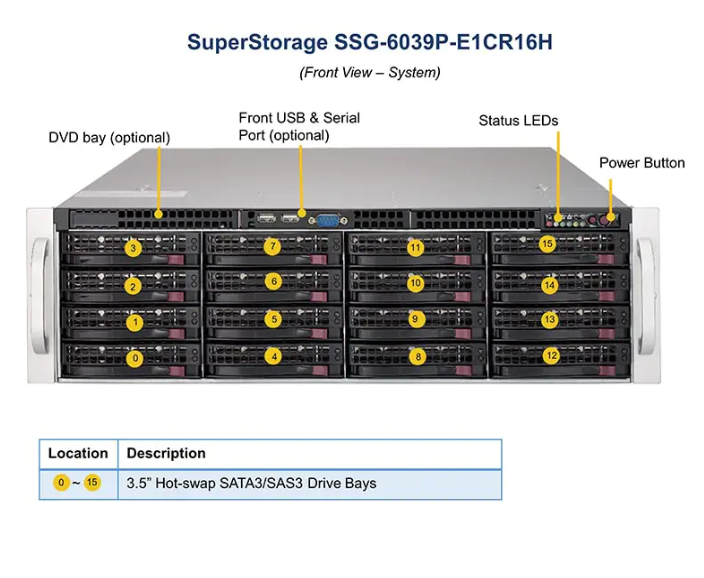
Task: Click drive bay number 4
Action: point(273,357)
